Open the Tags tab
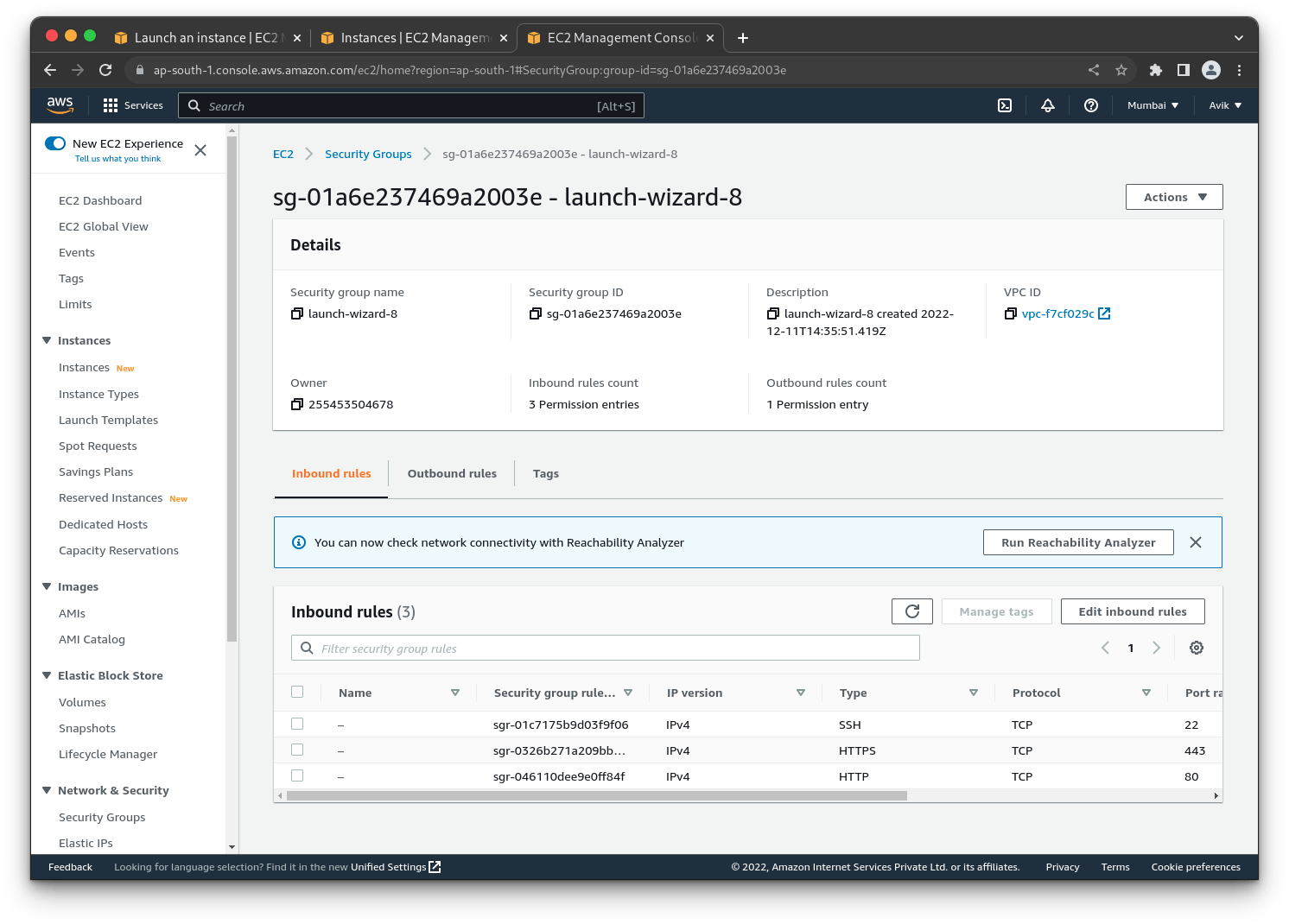 545,473
